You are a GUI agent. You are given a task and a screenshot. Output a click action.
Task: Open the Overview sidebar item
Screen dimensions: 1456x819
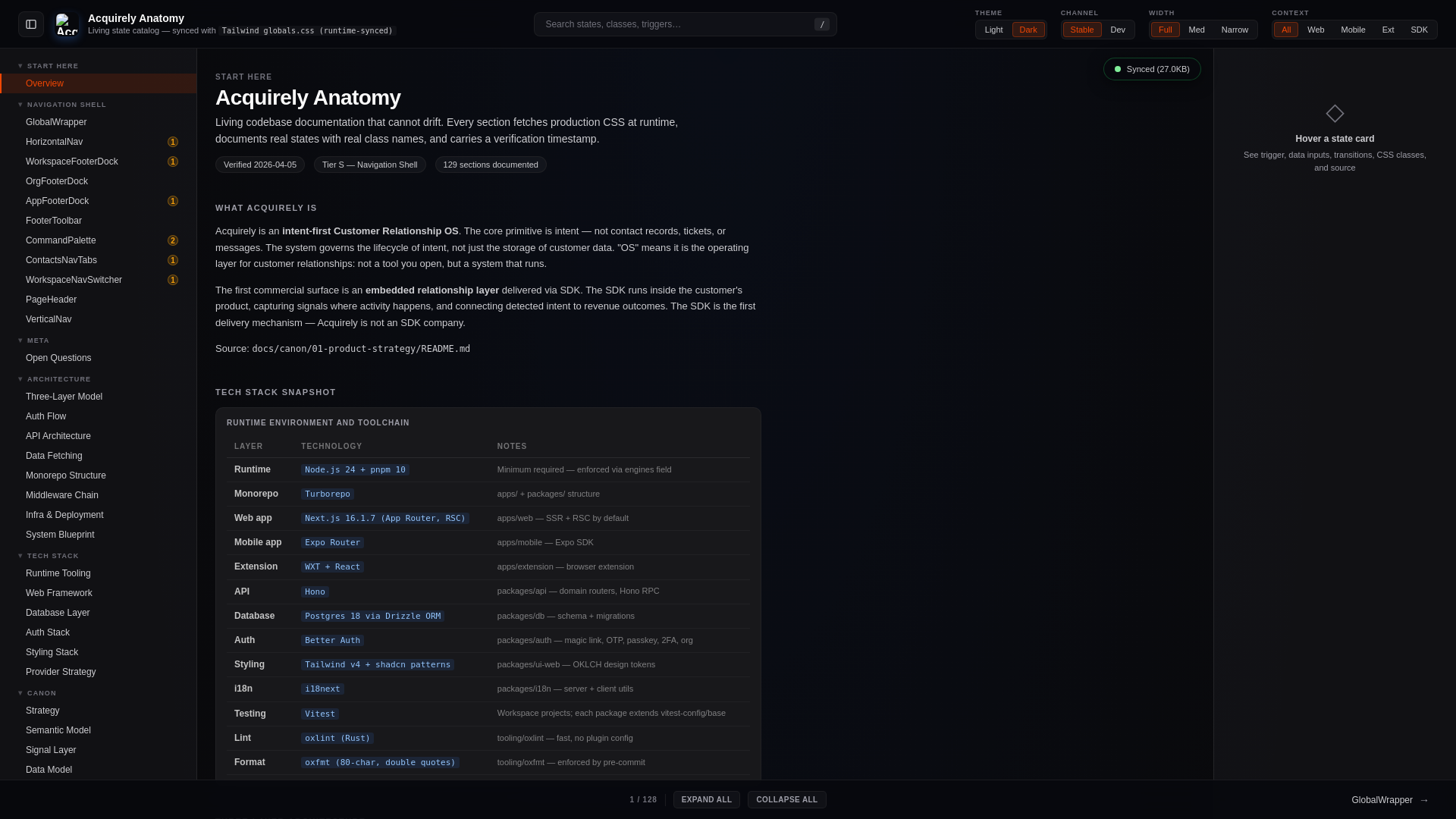click(99, 83)
